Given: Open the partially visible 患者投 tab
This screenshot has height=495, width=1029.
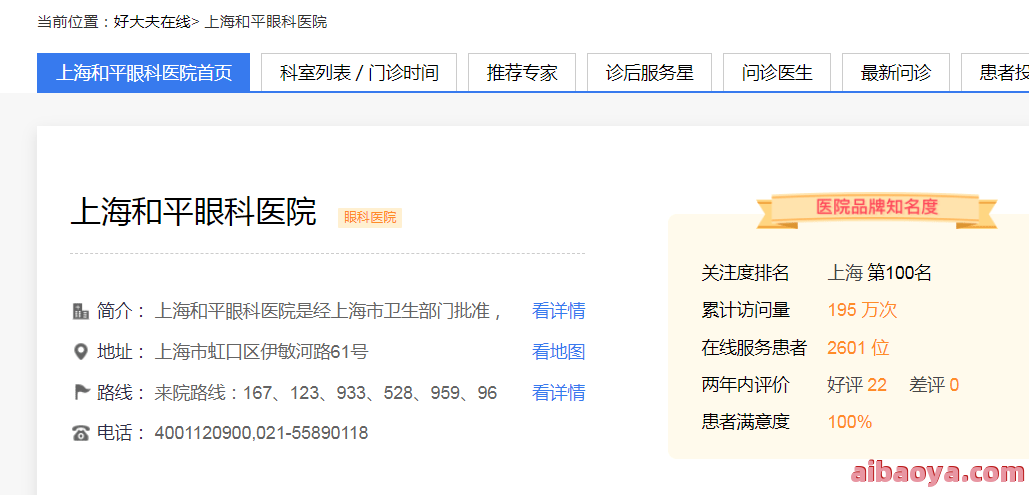Looking at the screenshot, I should (995, 72).
